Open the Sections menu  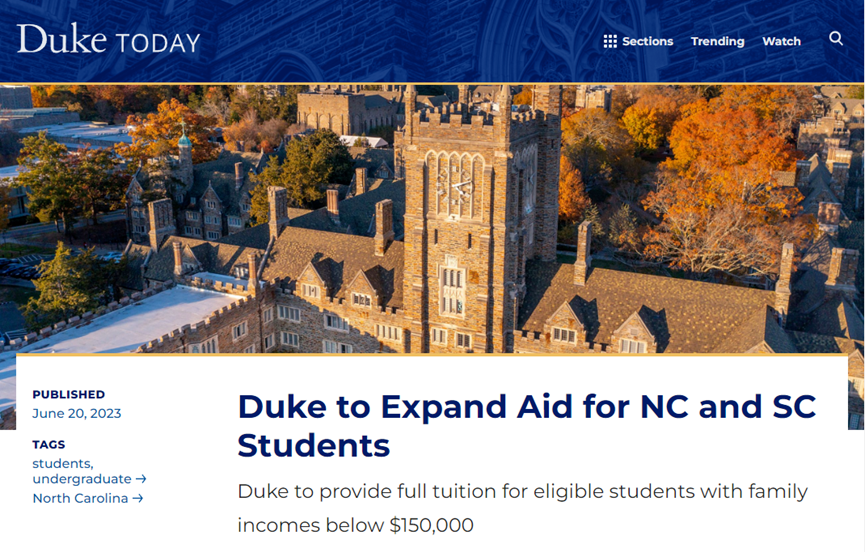pyautogui.click(x=638, y=41)
